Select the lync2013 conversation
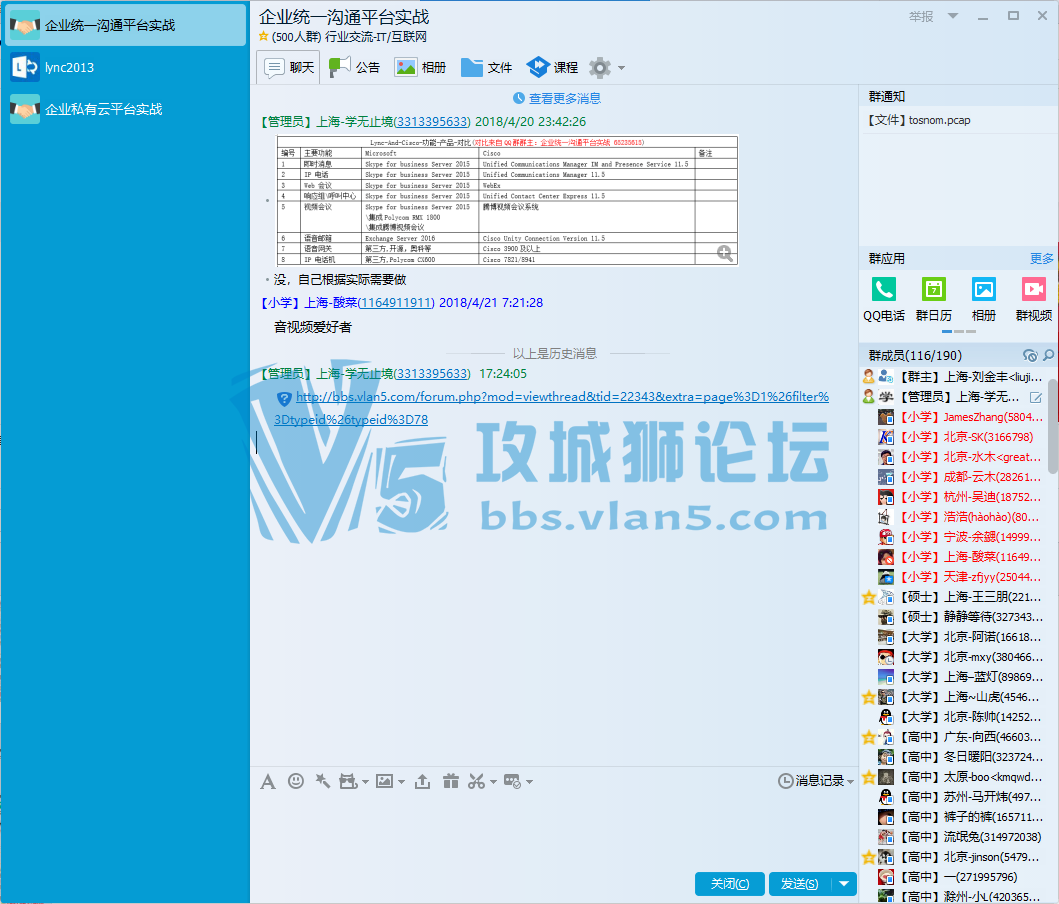The image size is (1059, 904). pyautogui.click(x=125, y=68)
